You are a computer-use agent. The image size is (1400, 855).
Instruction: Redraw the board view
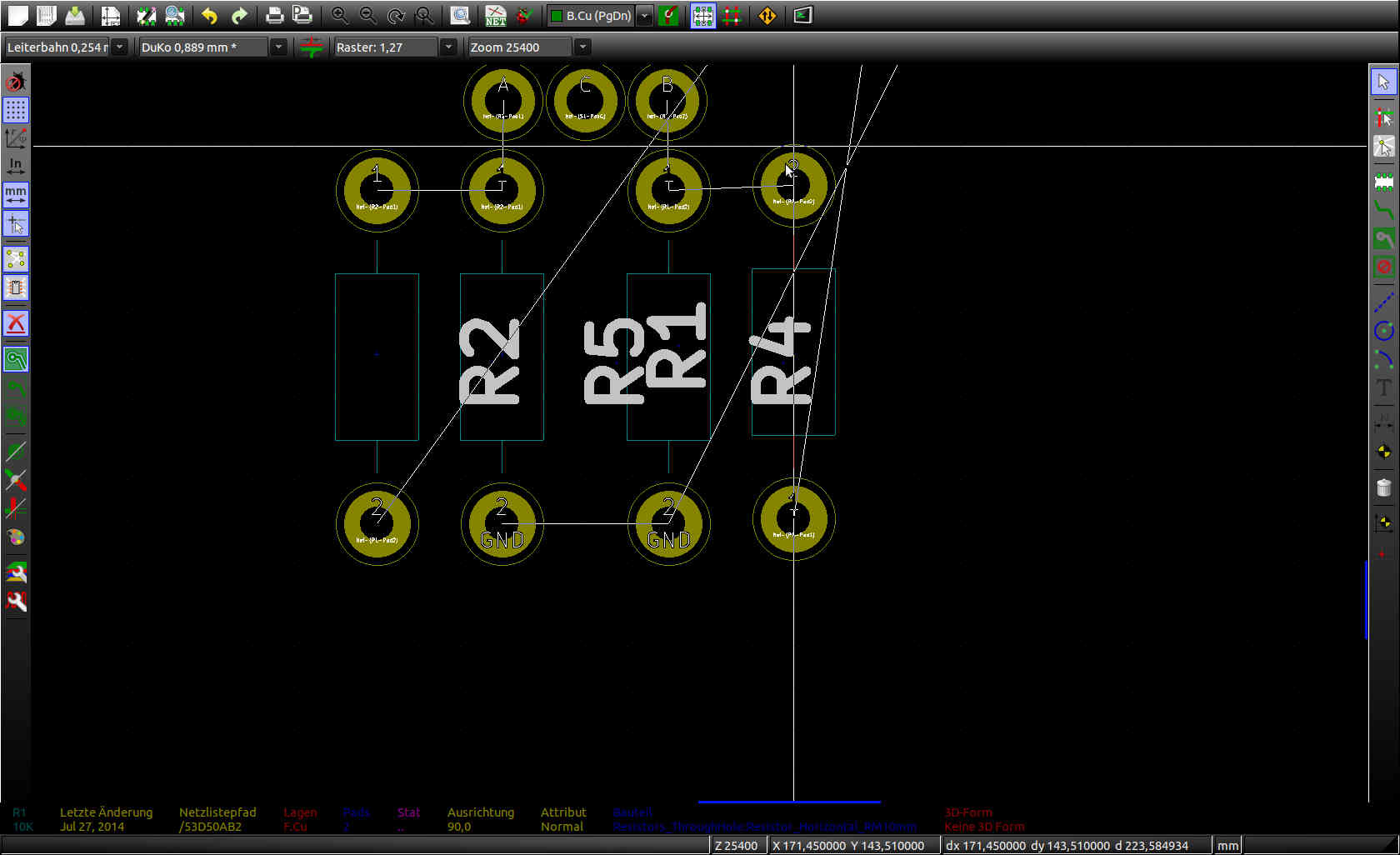pyautogui.click(x=396, y=15)
